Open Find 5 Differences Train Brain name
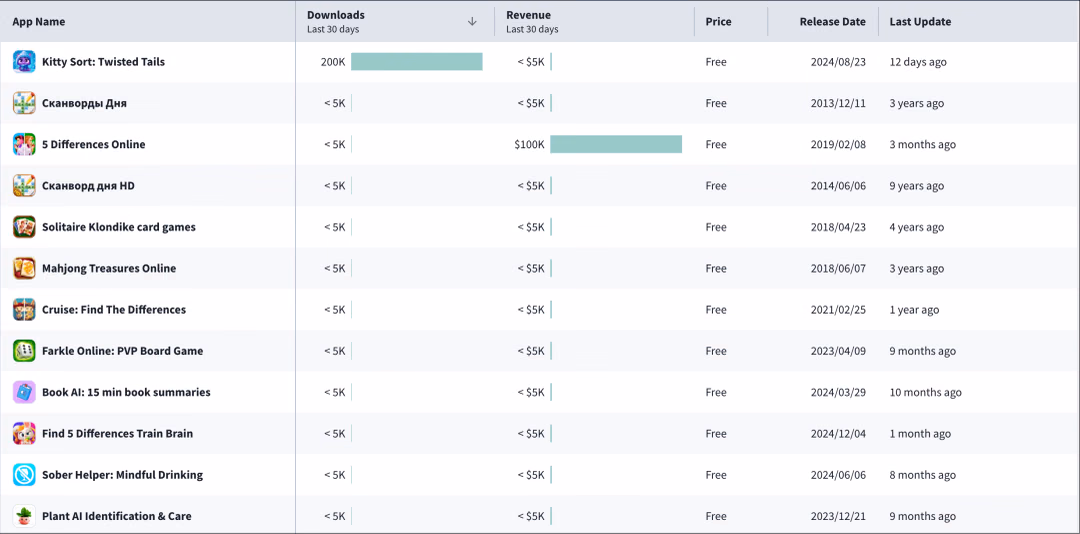The height and width of the screenshot is (534, 1080). click(117, 434)
